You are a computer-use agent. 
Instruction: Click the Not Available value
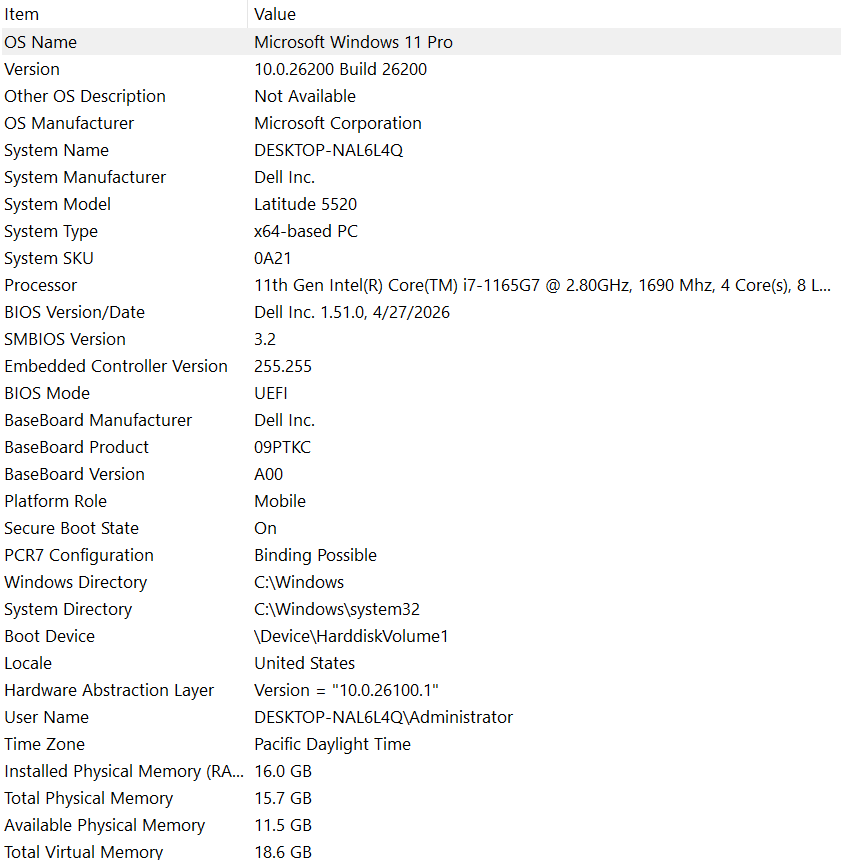pos(305,96)
